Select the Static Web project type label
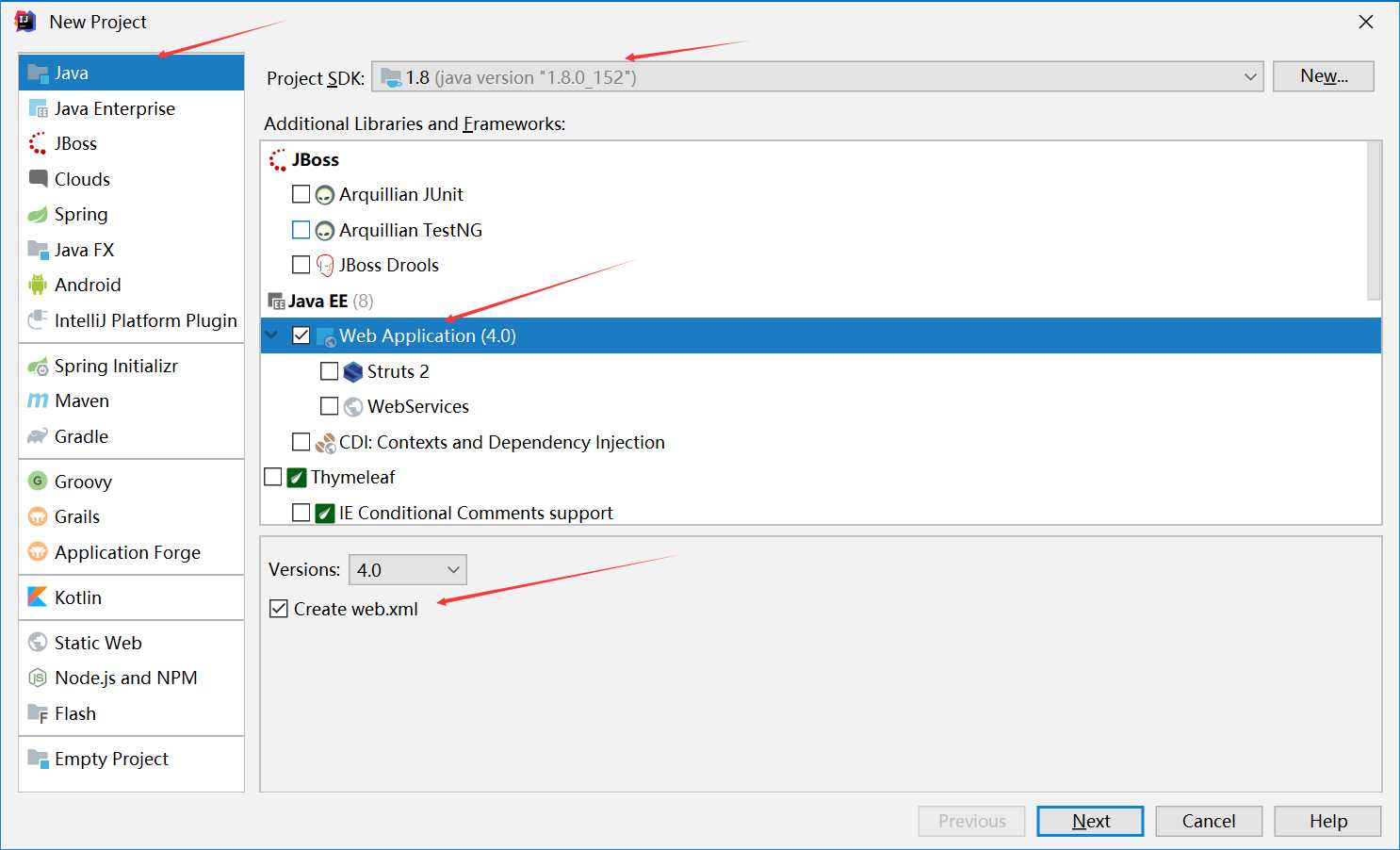Viewport: 1400px width, 850px height. coord(98,643)
